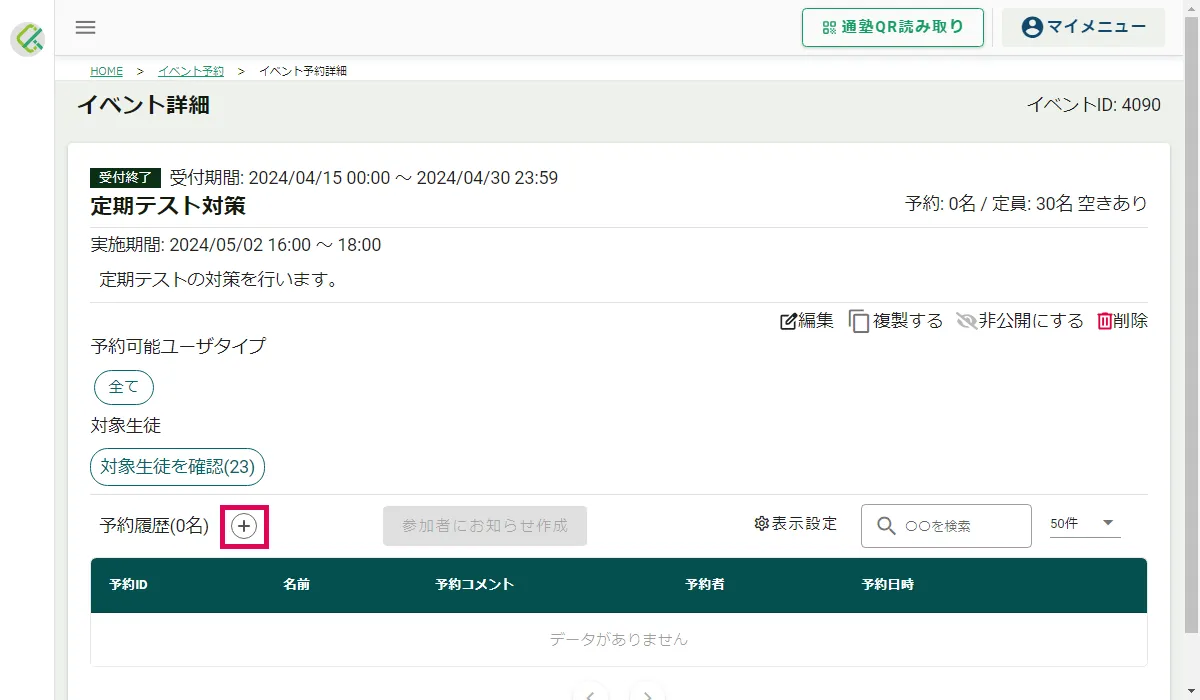Image resolution: width=1200 pixels, height=700 pixels.
Task: Go to イベント予約 breadcrumb link
Action: 191,71
